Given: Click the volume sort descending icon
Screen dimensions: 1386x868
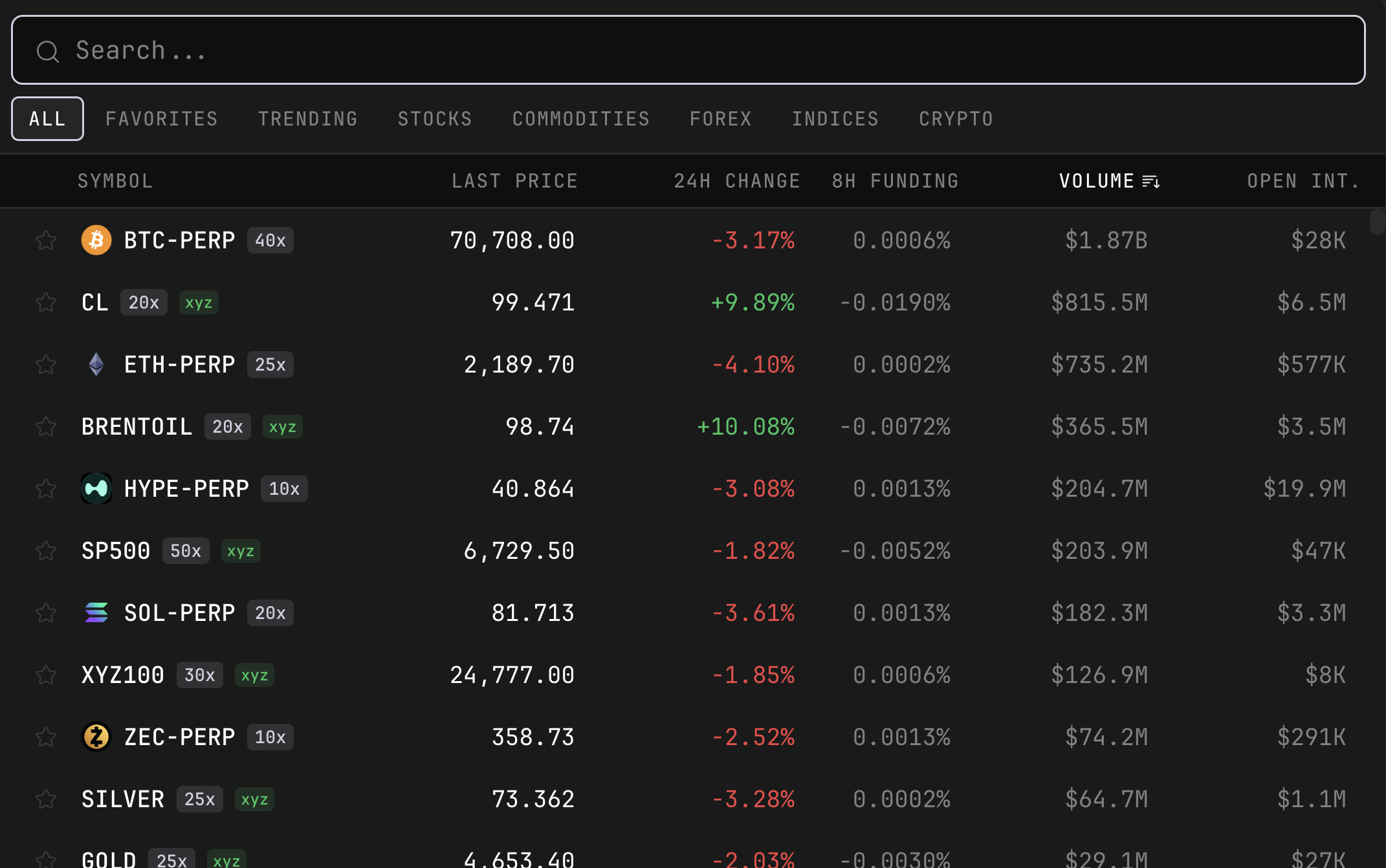Looking at the screenshot, I should (x=1151, y=181).
